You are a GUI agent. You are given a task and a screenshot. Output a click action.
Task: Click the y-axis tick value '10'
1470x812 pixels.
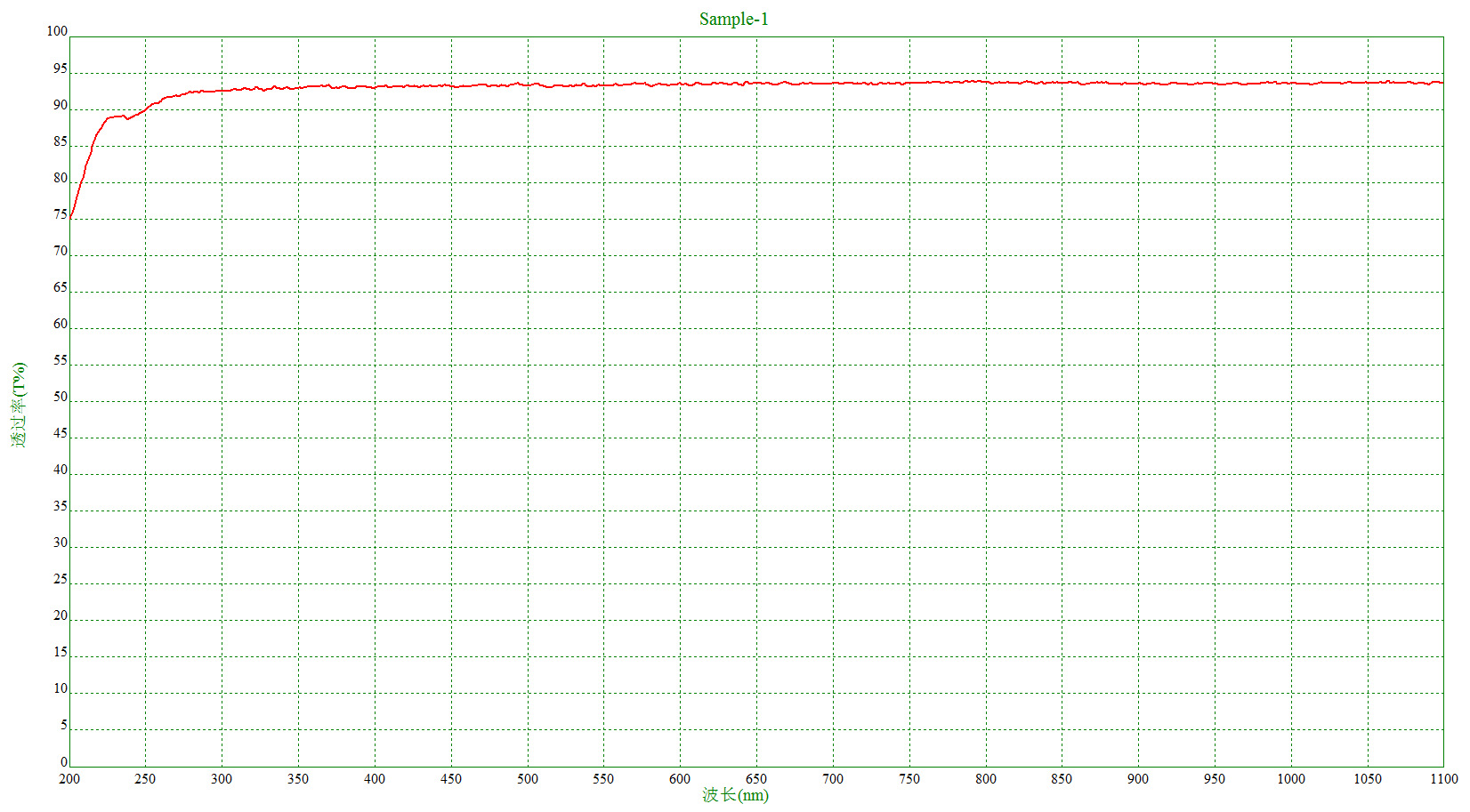pos(61,688)
